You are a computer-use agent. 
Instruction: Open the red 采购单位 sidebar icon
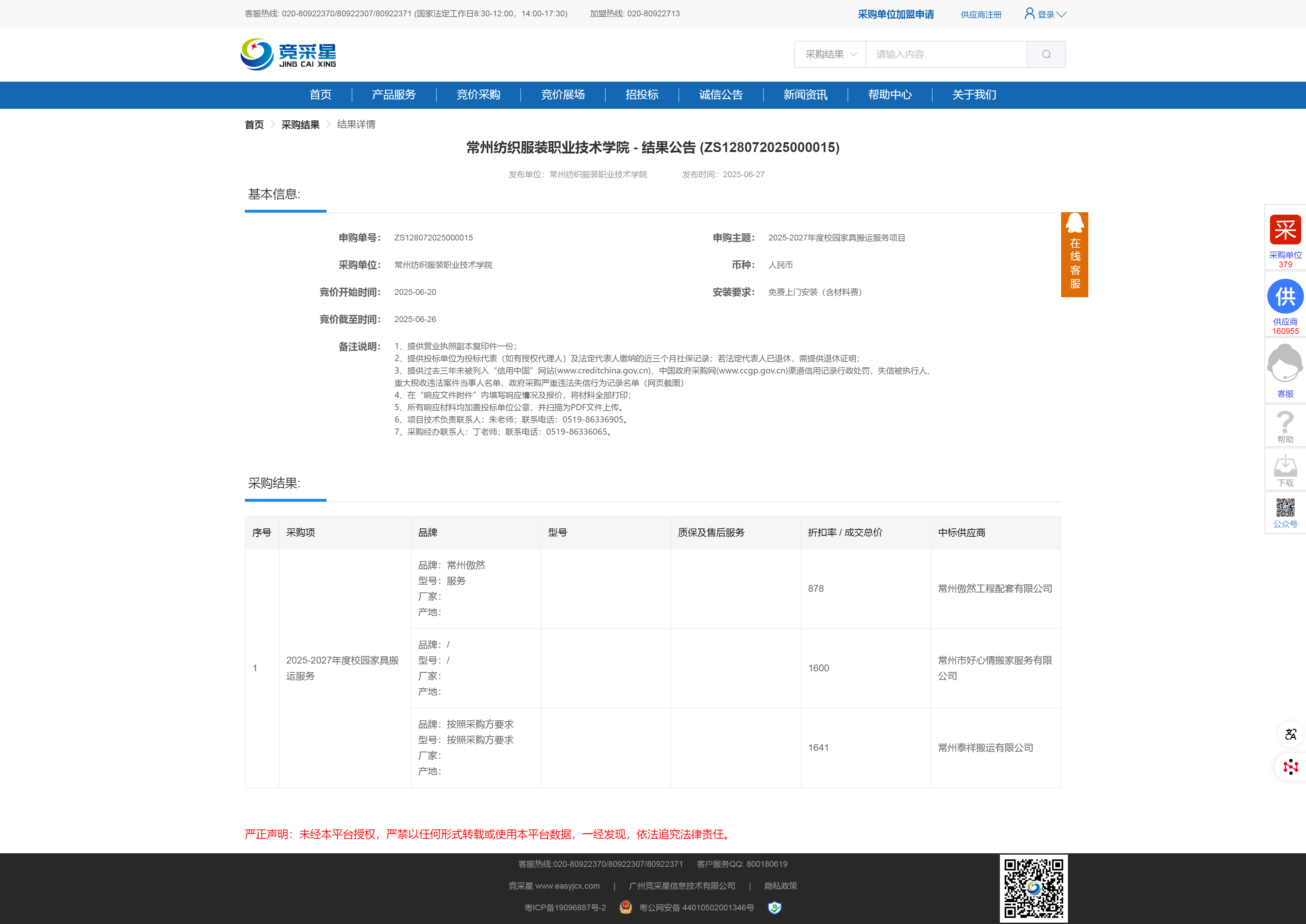point(1285,230)
